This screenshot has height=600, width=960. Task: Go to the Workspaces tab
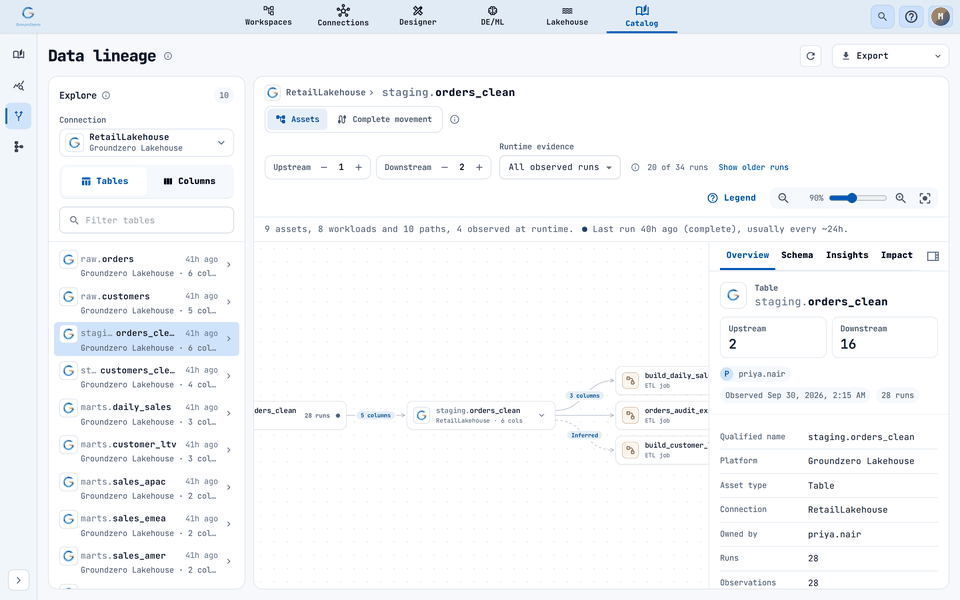point(268,17)
